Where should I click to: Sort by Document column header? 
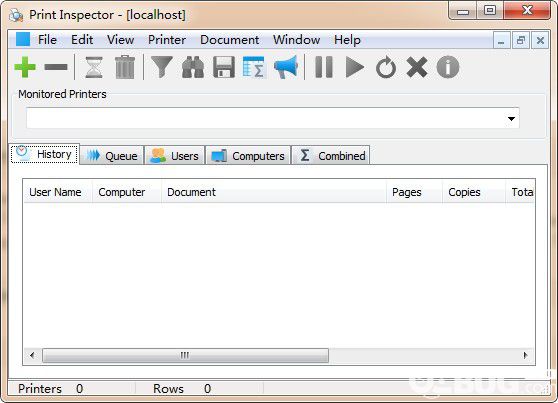(x=274, y=192)
